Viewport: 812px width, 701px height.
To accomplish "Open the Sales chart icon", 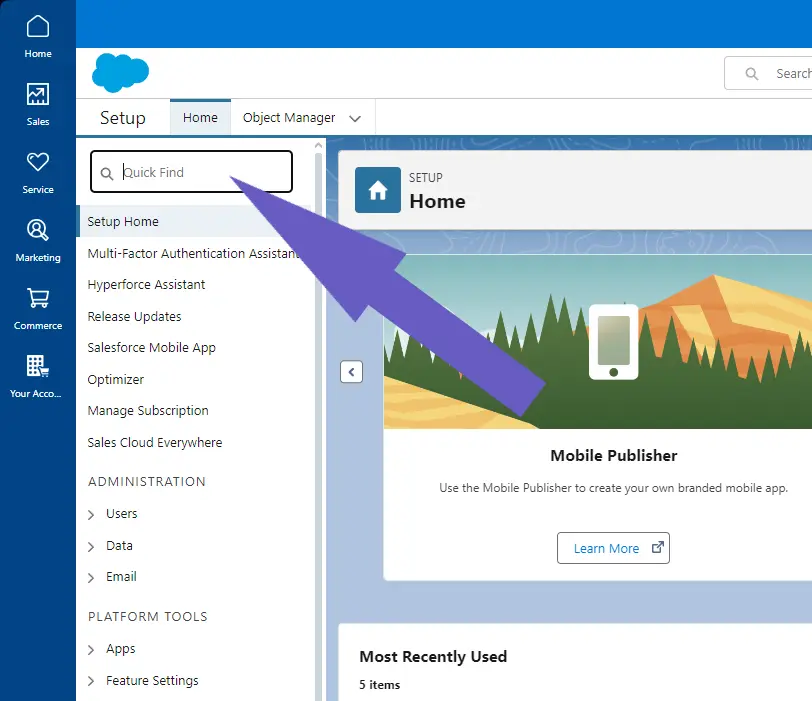I will click(x=38, y=94).
